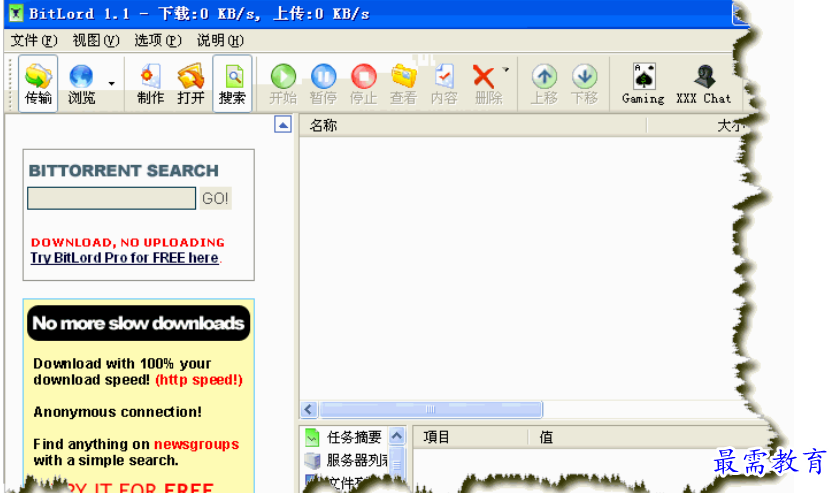The image size is (835, 493).
Task: Expand the dropdown arrow beside 浏览
Action: (111, 84)
